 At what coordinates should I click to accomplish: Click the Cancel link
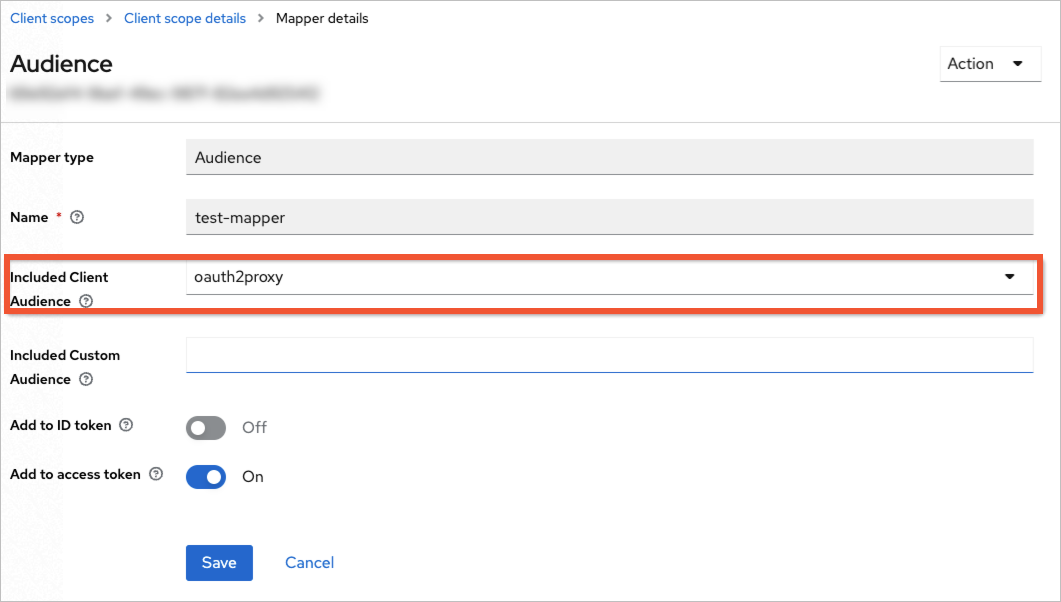[x=309, y=563]
